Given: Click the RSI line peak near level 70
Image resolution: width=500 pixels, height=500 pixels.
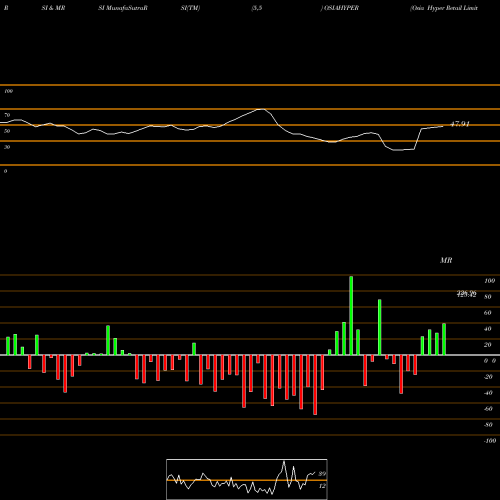Looking at the screenshot, I should click(x=262, y=109).
